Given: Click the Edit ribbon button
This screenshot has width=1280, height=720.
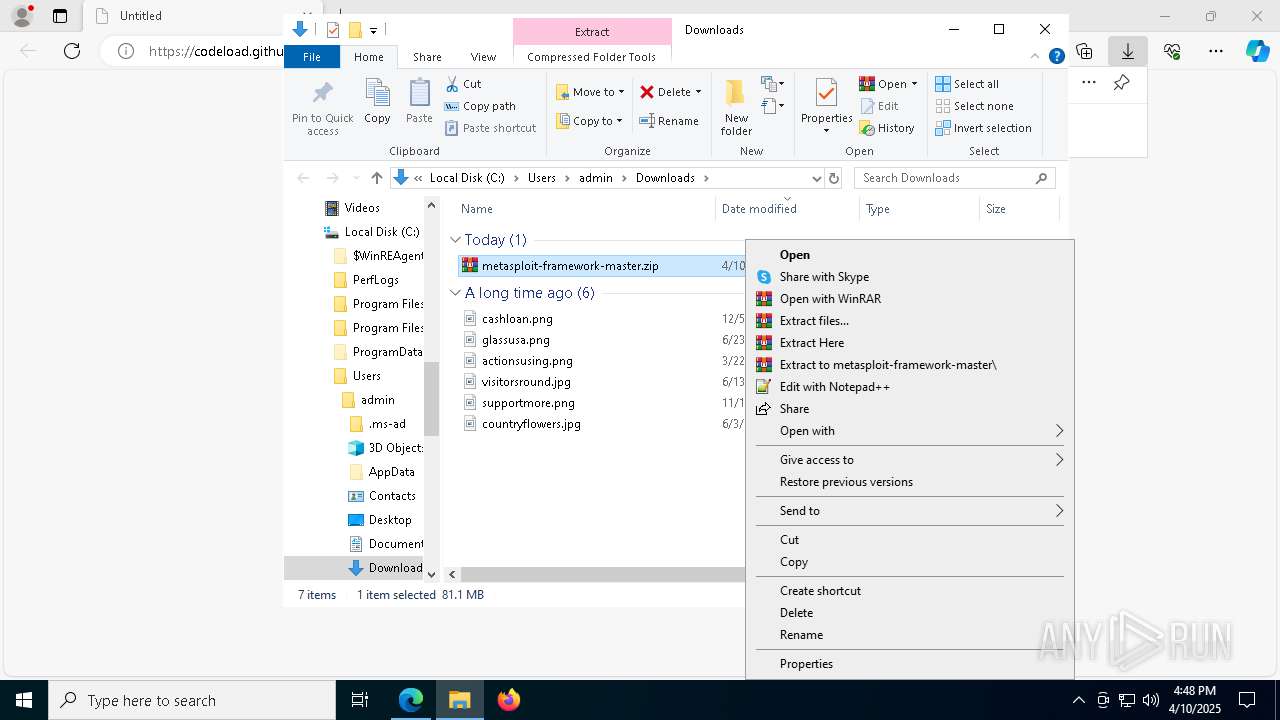Looking at the screenshot, I should [878, 106].
